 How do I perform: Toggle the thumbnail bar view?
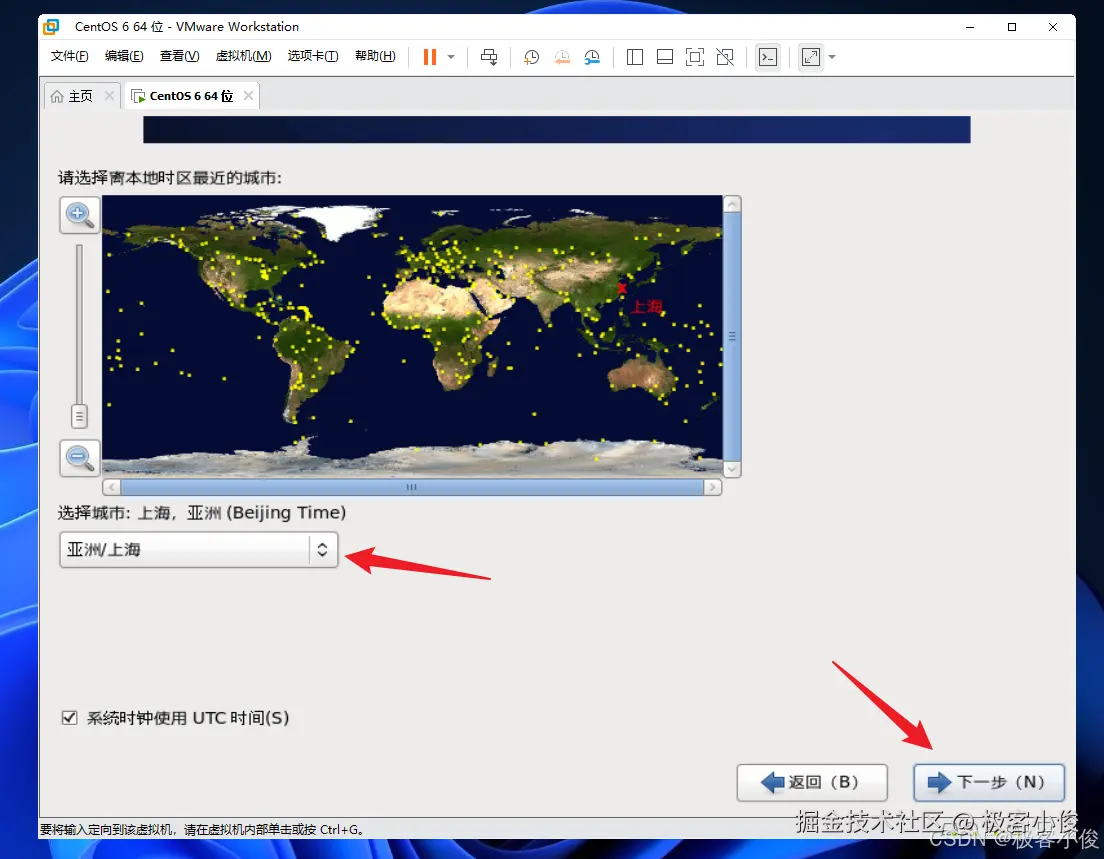[x=665, y=57]
